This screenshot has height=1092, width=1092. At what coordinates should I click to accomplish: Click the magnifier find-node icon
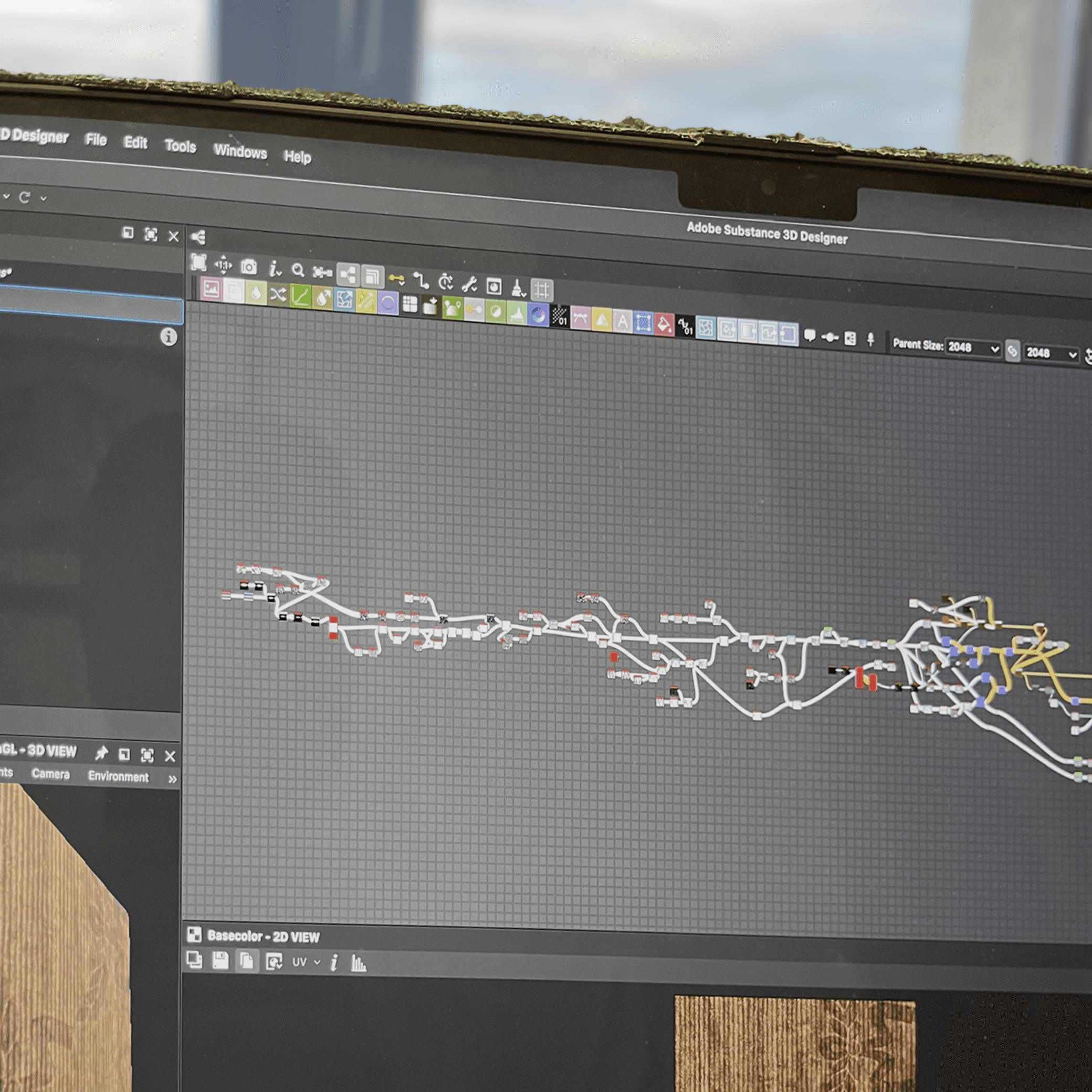pos(298,270)
